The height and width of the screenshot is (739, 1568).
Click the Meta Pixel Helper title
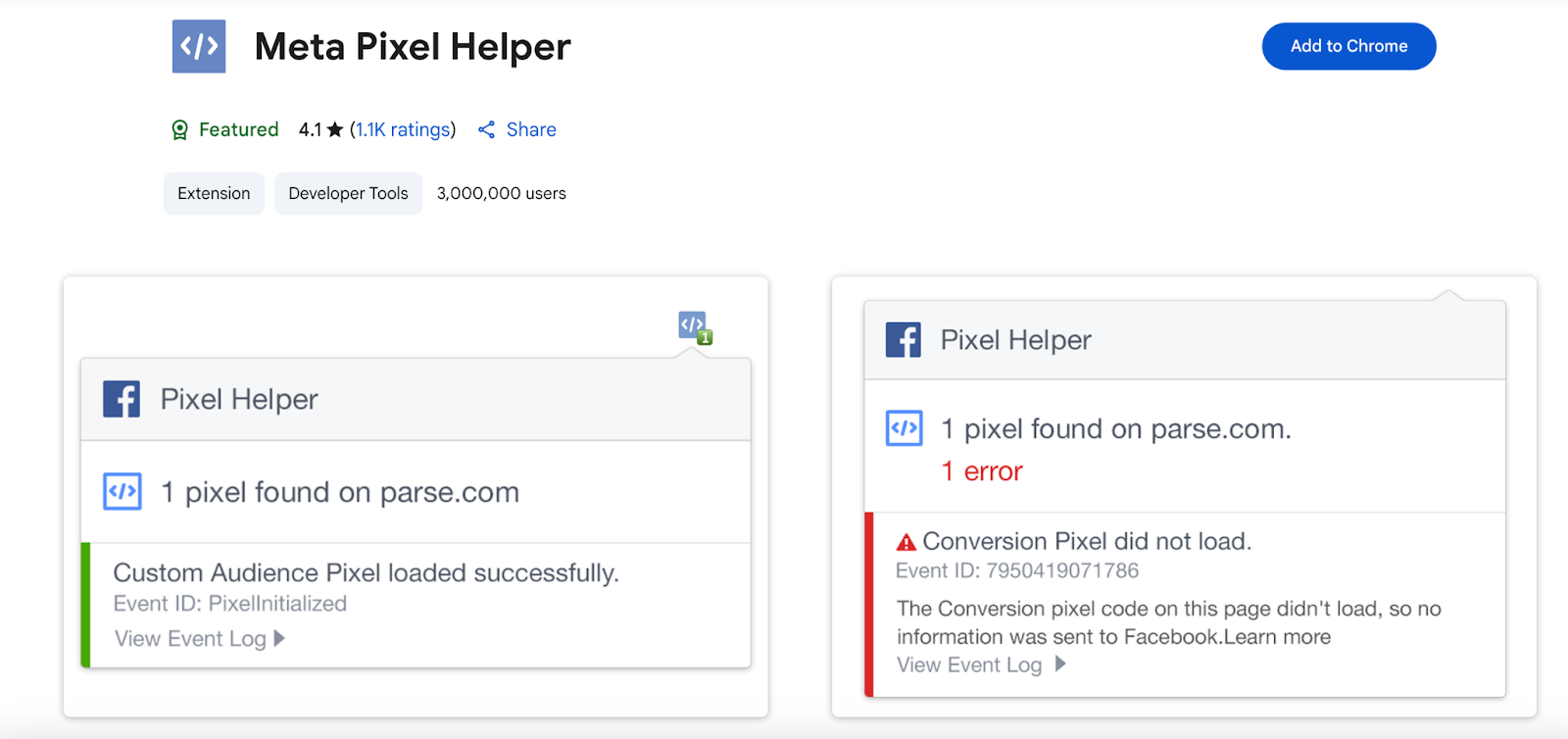click(413, 46)
